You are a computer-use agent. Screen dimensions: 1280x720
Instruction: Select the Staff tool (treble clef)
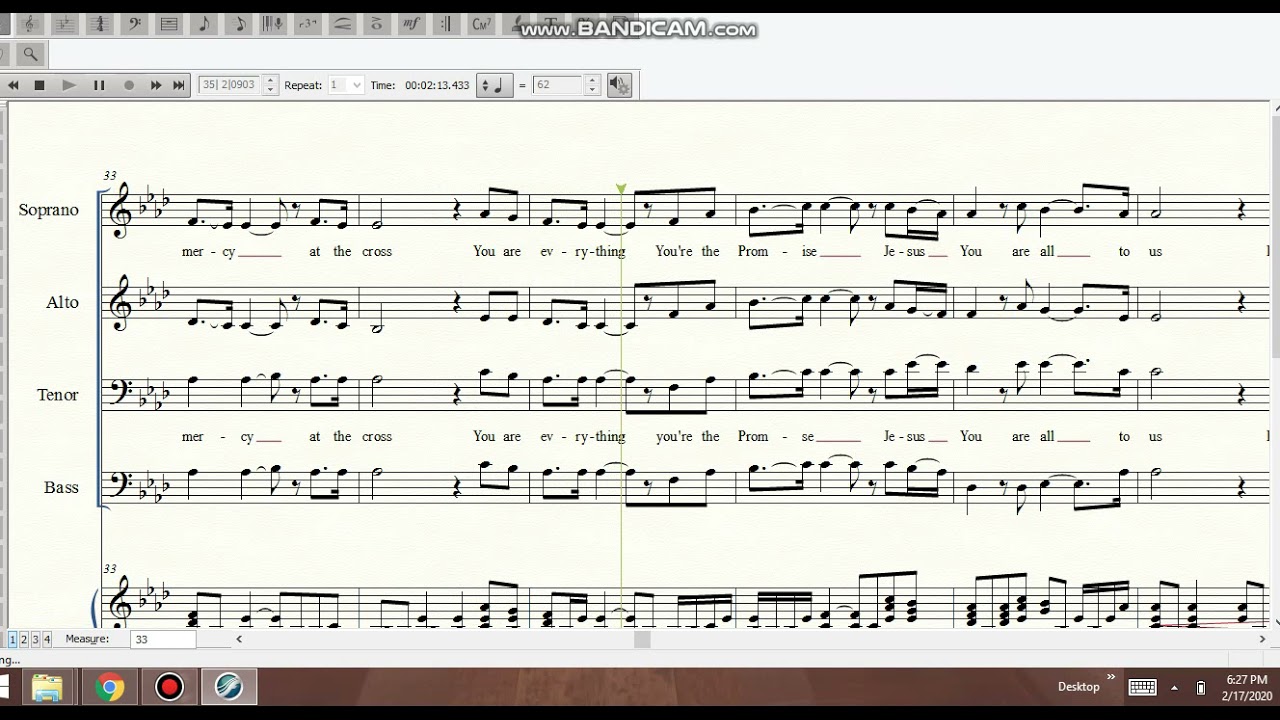pos(32,24)
